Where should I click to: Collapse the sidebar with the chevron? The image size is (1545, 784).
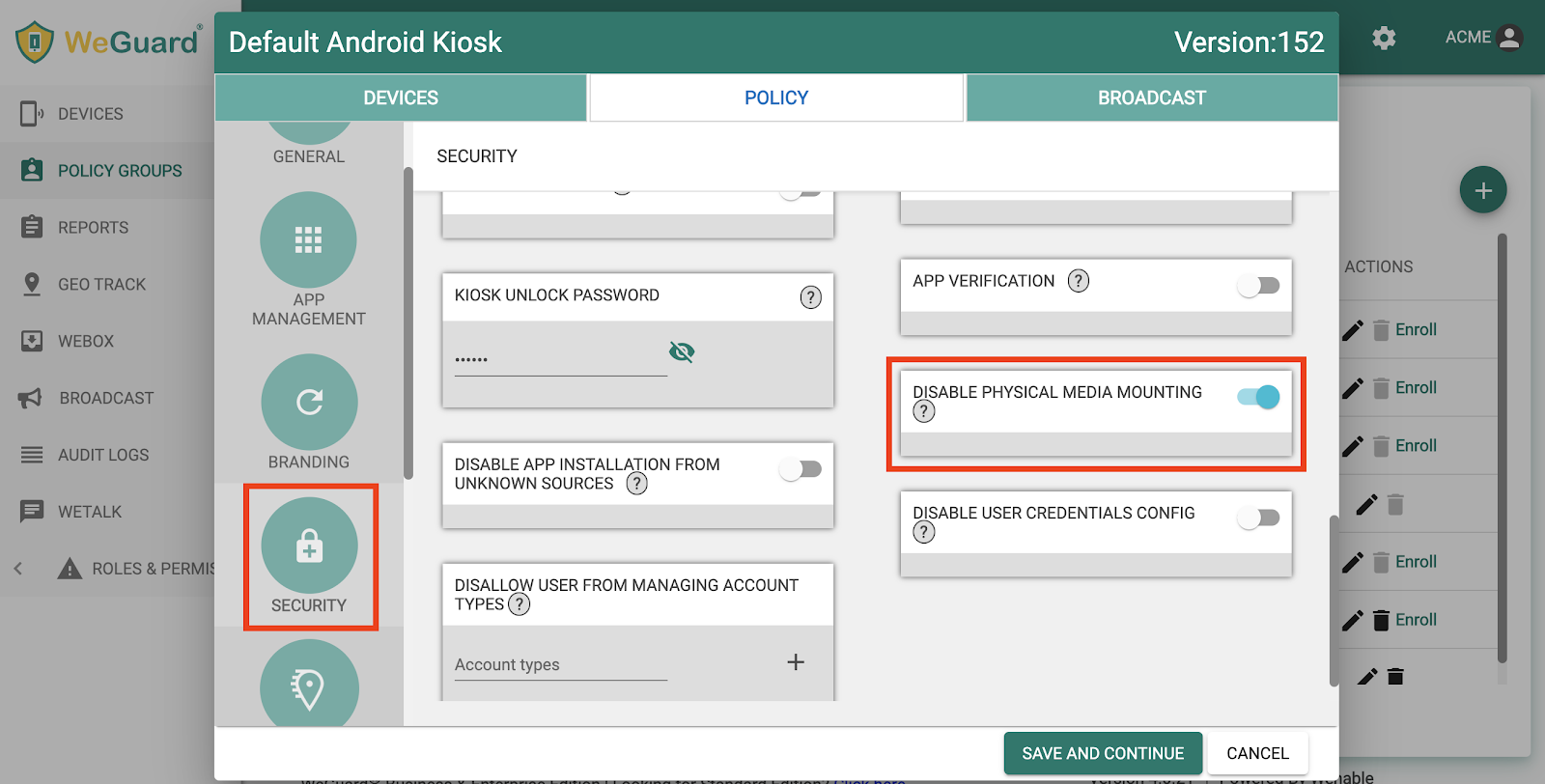[17, 569]
